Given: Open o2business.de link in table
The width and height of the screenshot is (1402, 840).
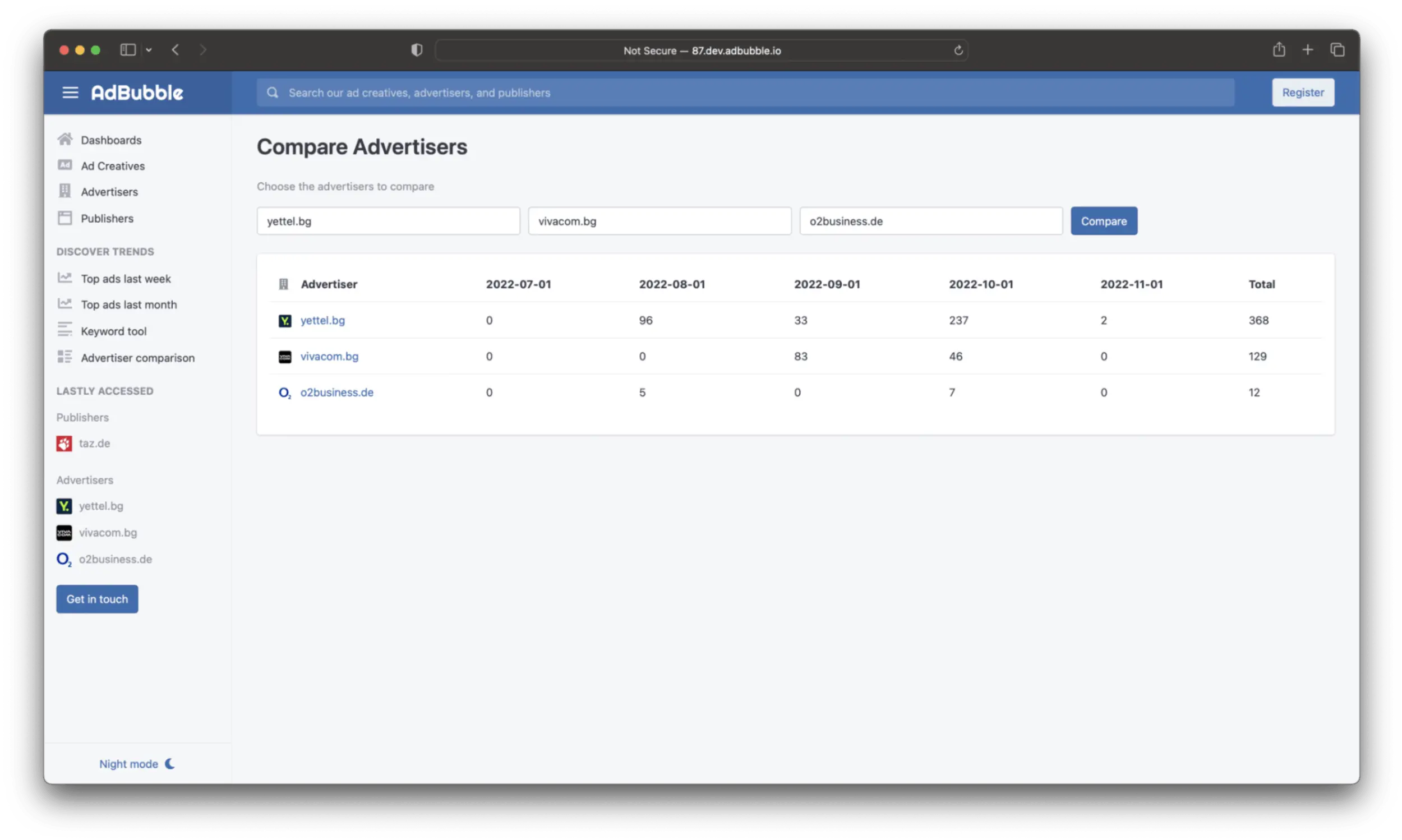Looking at the screenshot, I should click(336, 393).
